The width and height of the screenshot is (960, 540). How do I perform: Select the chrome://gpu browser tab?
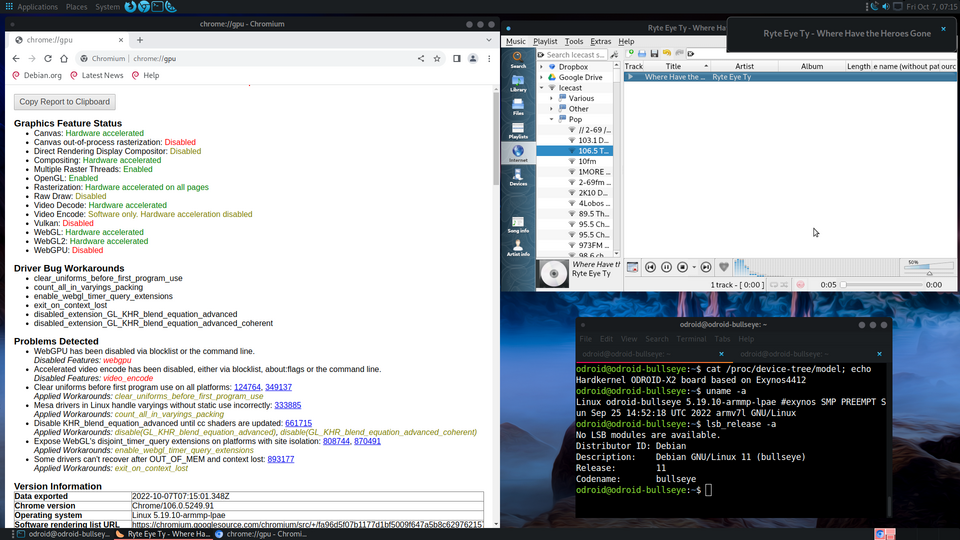click(x=69, y=40)
